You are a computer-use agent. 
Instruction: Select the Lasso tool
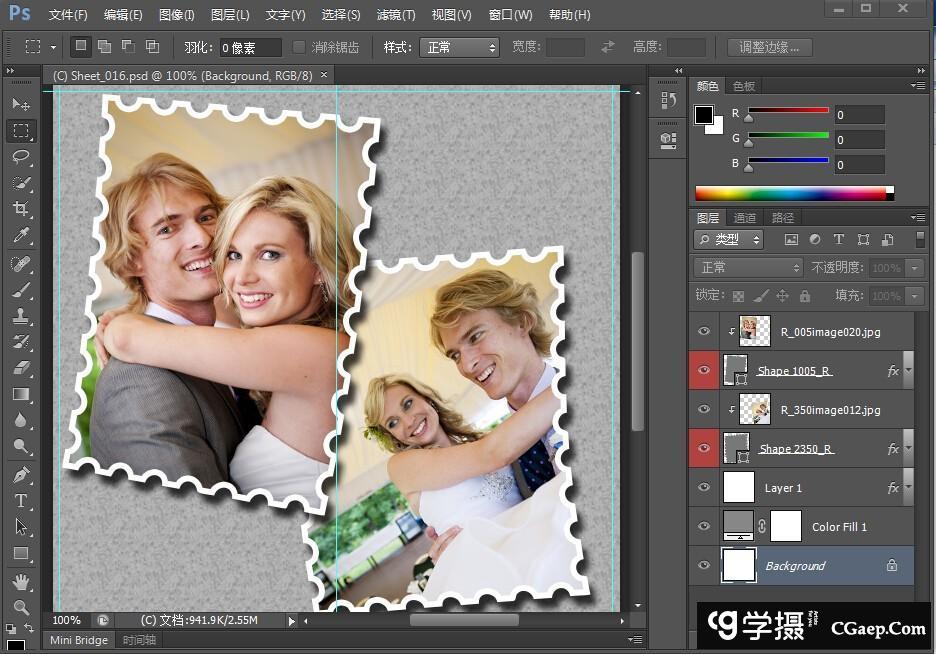tap(21, 157)
